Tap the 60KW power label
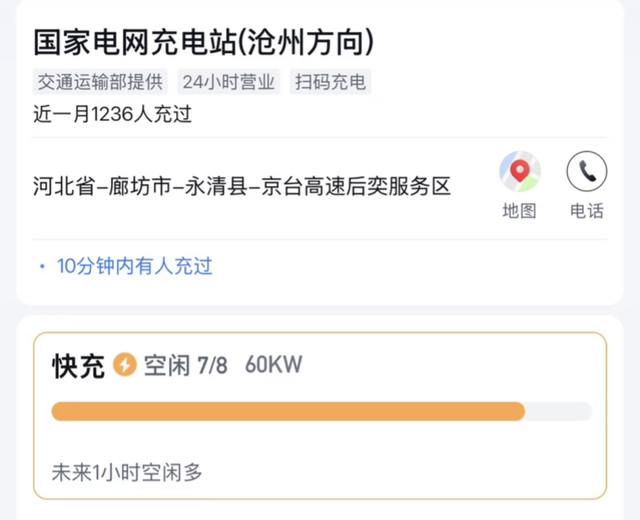The height and width of the screenshot is (520, 640). tap(273, 366)
